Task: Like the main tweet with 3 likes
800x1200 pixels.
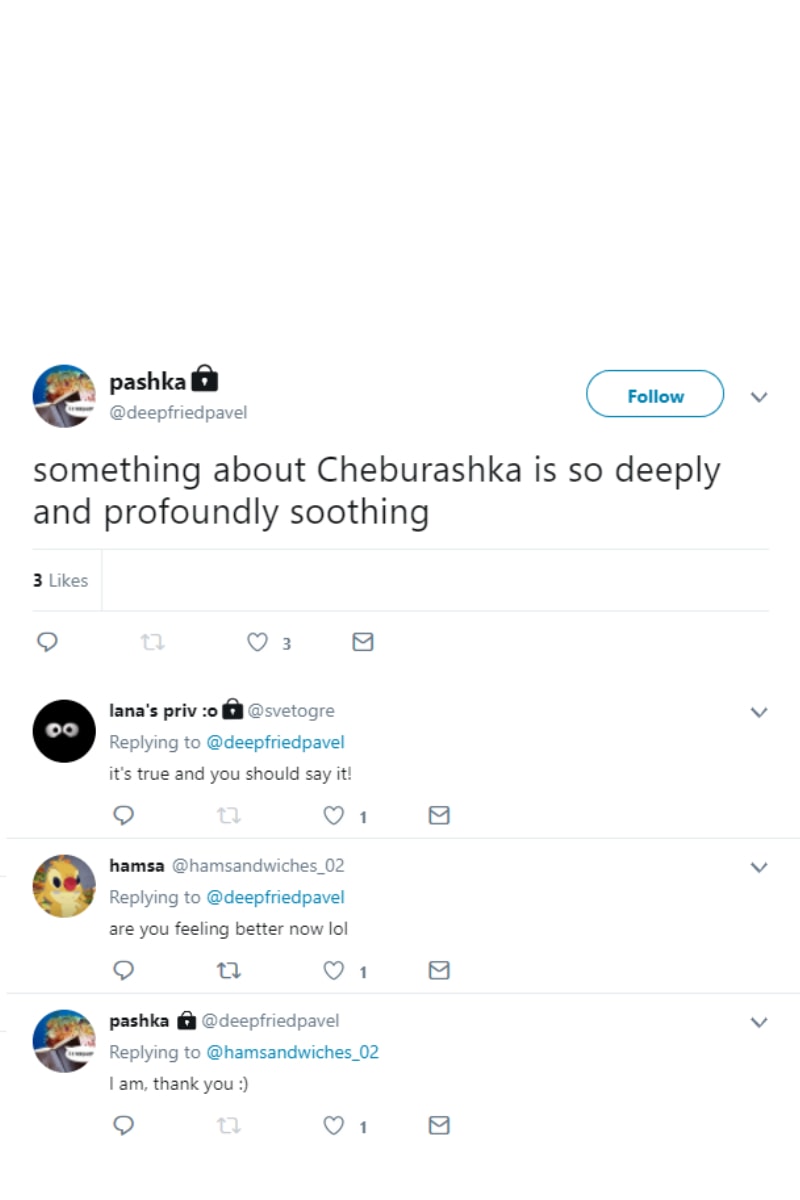Action: pyautogui.click(x=258, y=642)
